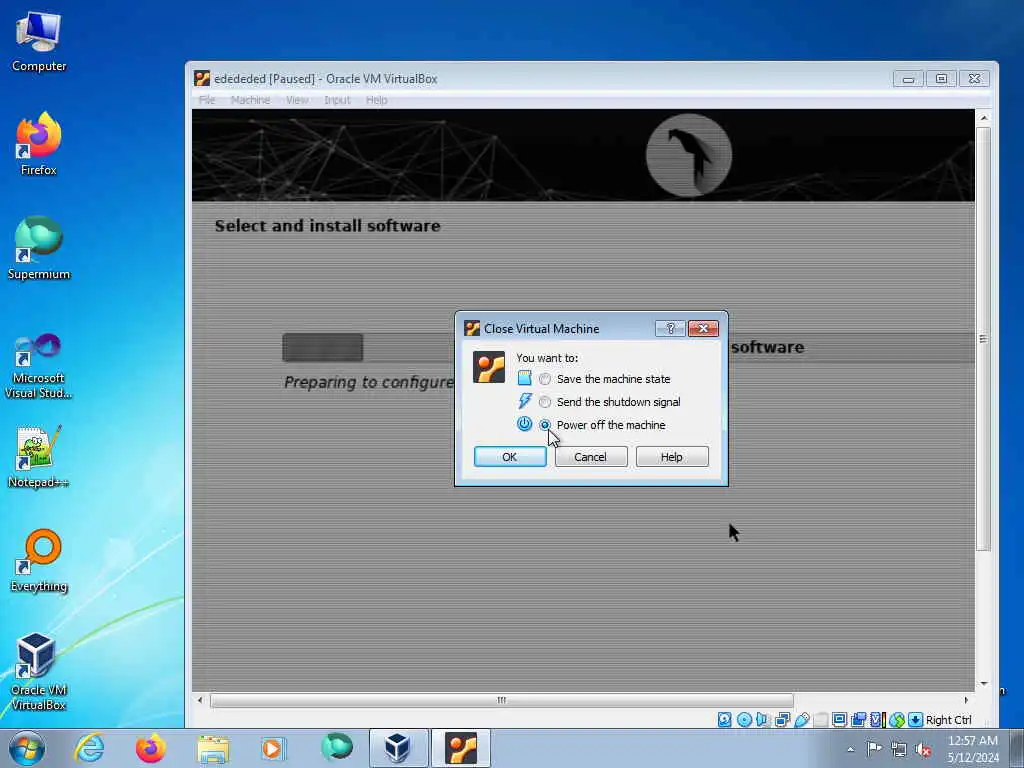
Task: Click the hard disk activity status icon
Action: [x=725, y=720]
